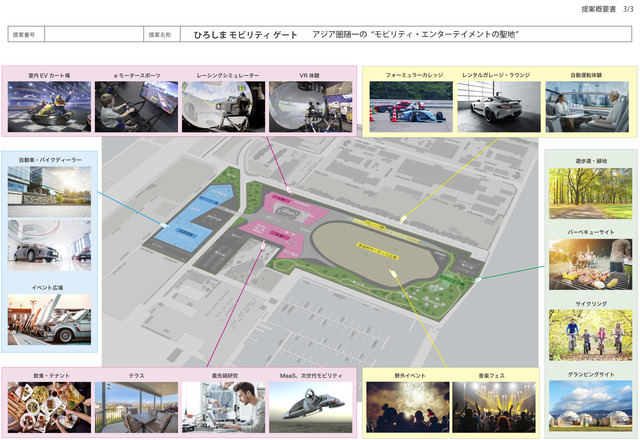The height and width of the screenshot is (440, 640).
Task: Click the イベント広場 heading
Action: 47,288
